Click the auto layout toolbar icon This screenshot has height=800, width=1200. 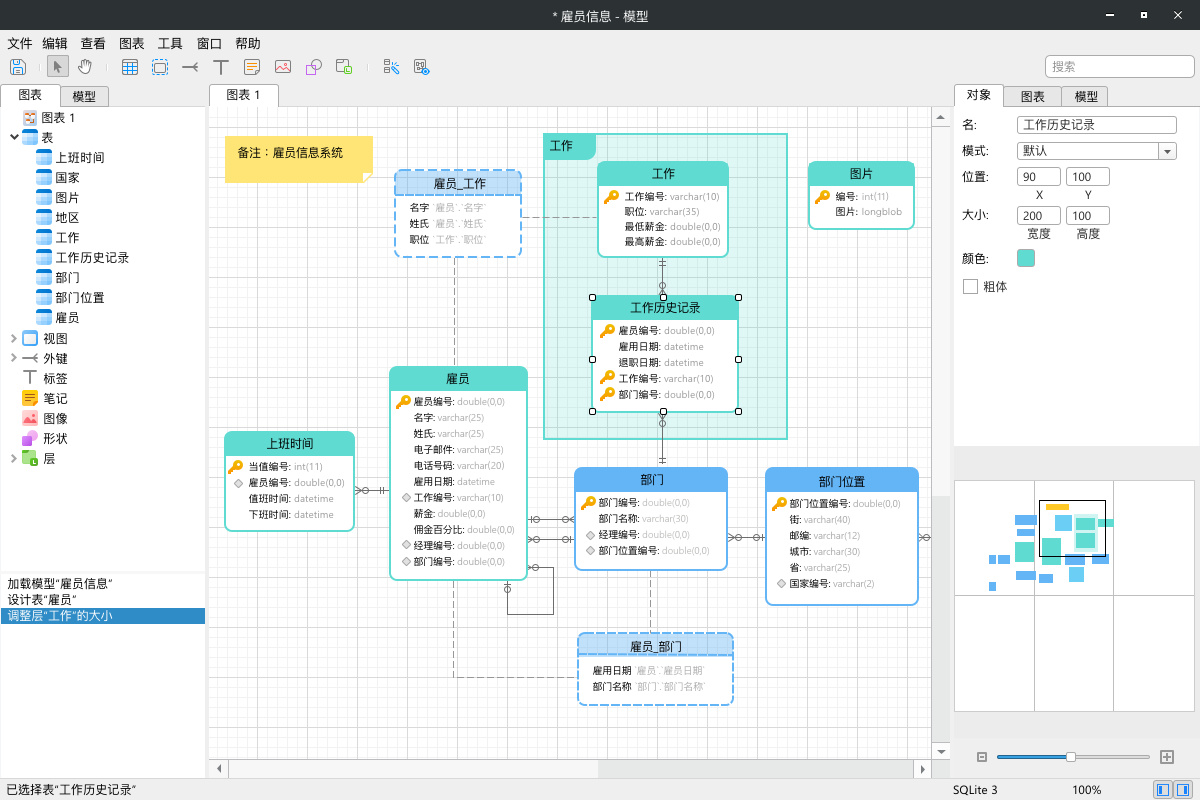(391, 67)
